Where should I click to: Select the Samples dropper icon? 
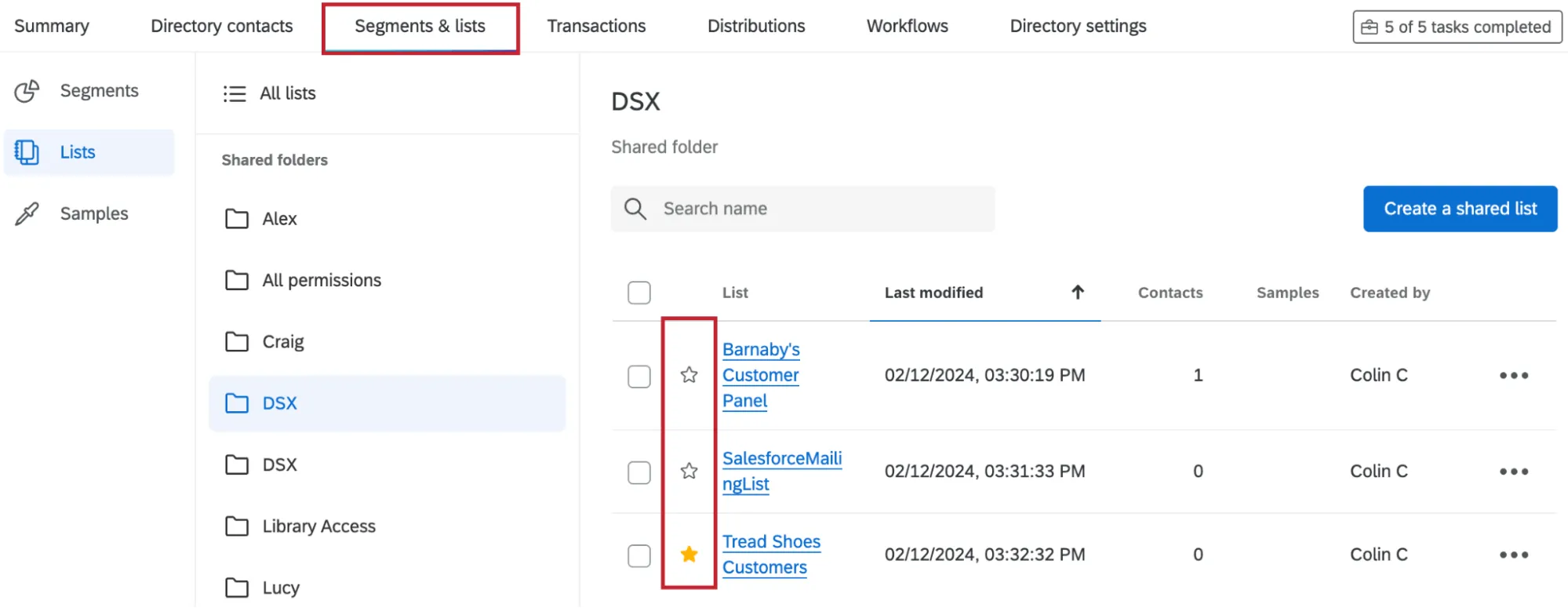[27, 213]
